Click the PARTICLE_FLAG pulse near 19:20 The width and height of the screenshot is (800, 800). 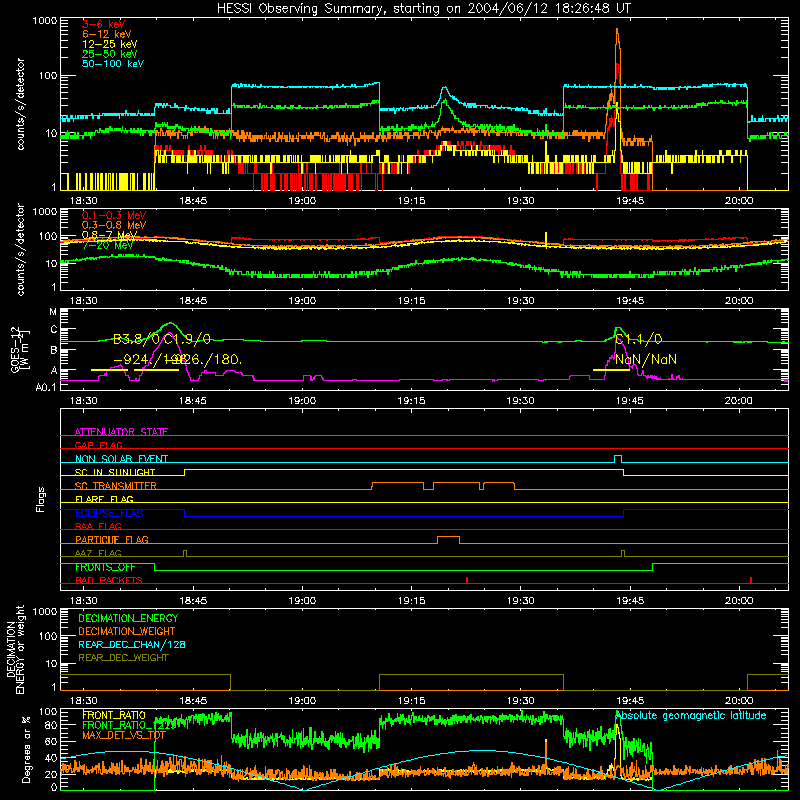coord(448,539)
